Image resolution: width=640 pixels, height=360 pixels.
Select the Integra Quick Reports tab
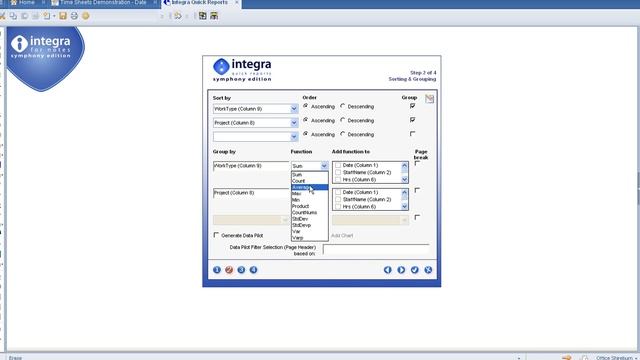pyautogui.click(x=199, y=2)
